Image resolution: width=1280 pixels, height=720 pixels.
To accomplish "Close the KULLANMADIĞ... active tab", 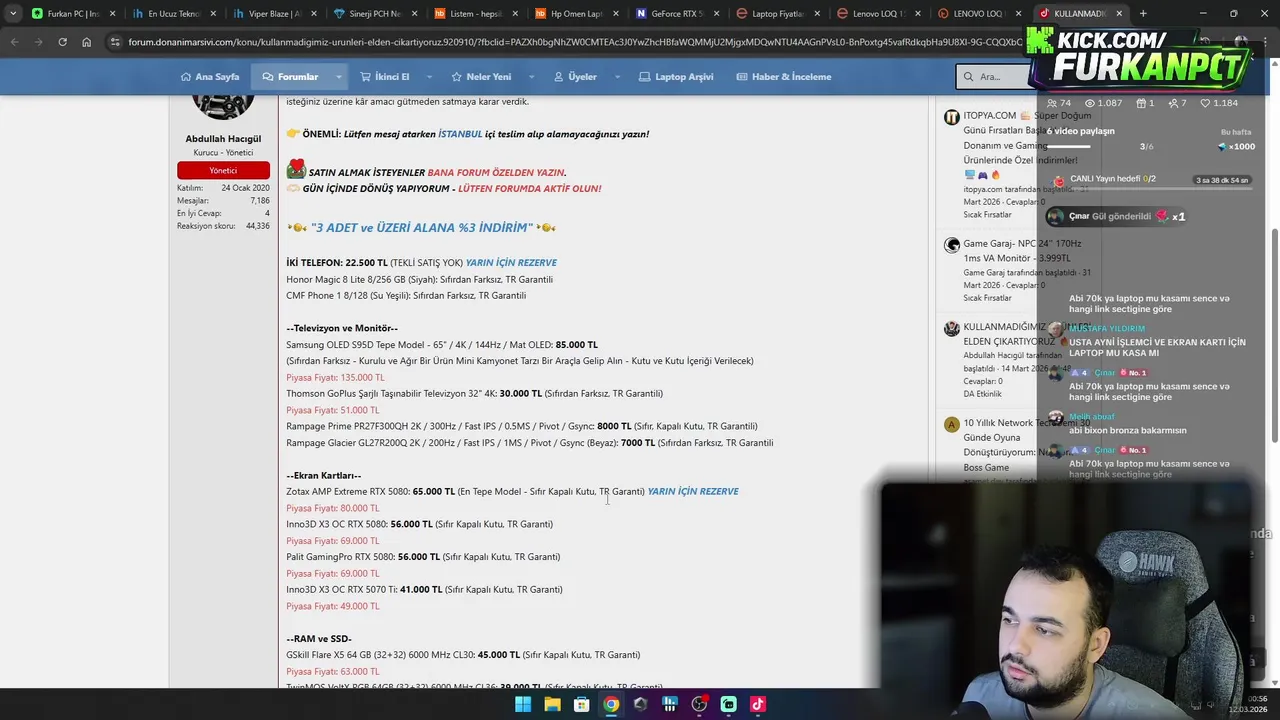I will coord(1119,14).
